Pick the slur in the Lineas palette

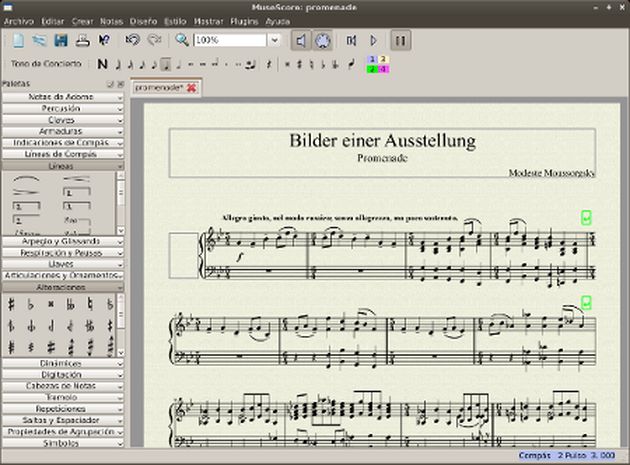click(x=26, y=179)
